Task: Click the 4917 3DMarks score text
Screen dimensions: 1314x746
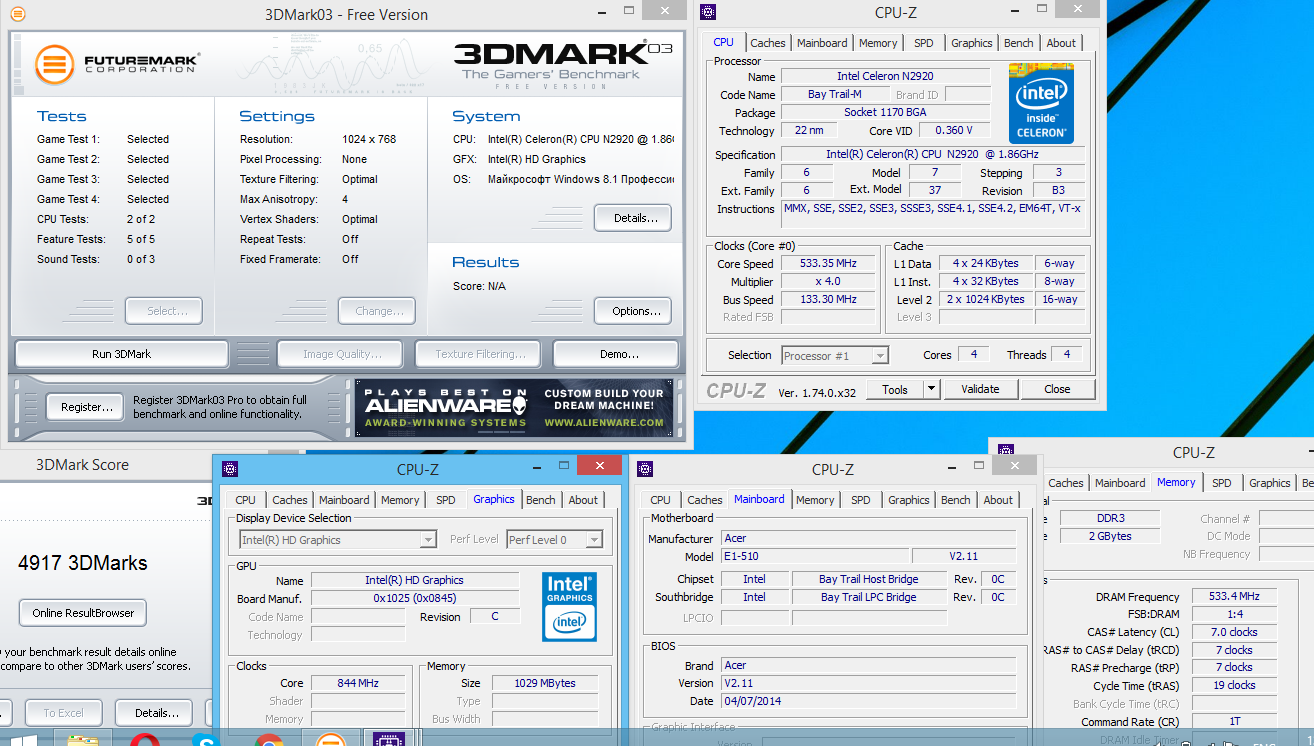Action: click(x=82, y=563)
